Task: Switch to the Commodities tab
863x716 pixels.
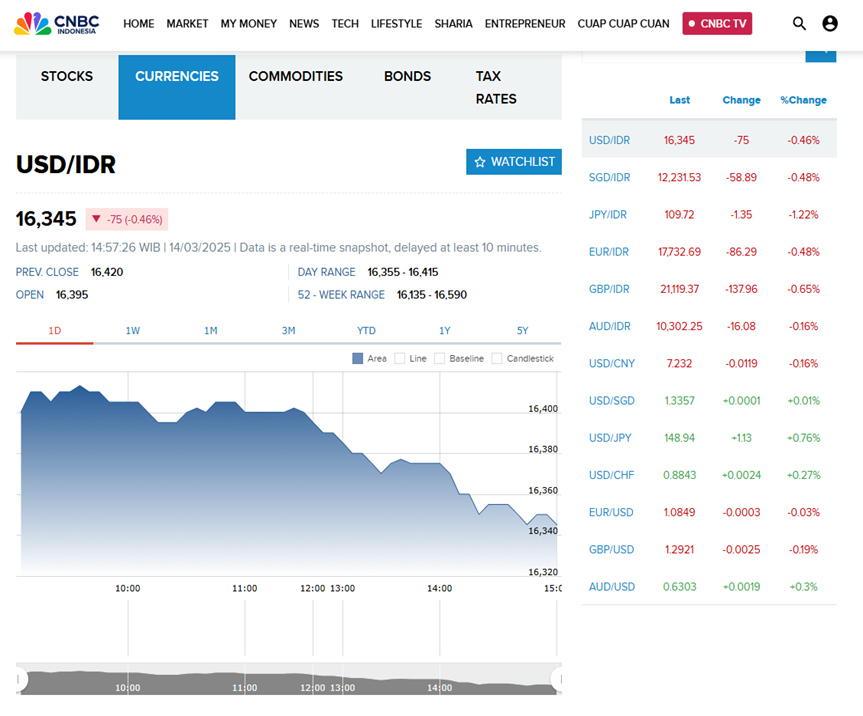Action: coord(295,76)
